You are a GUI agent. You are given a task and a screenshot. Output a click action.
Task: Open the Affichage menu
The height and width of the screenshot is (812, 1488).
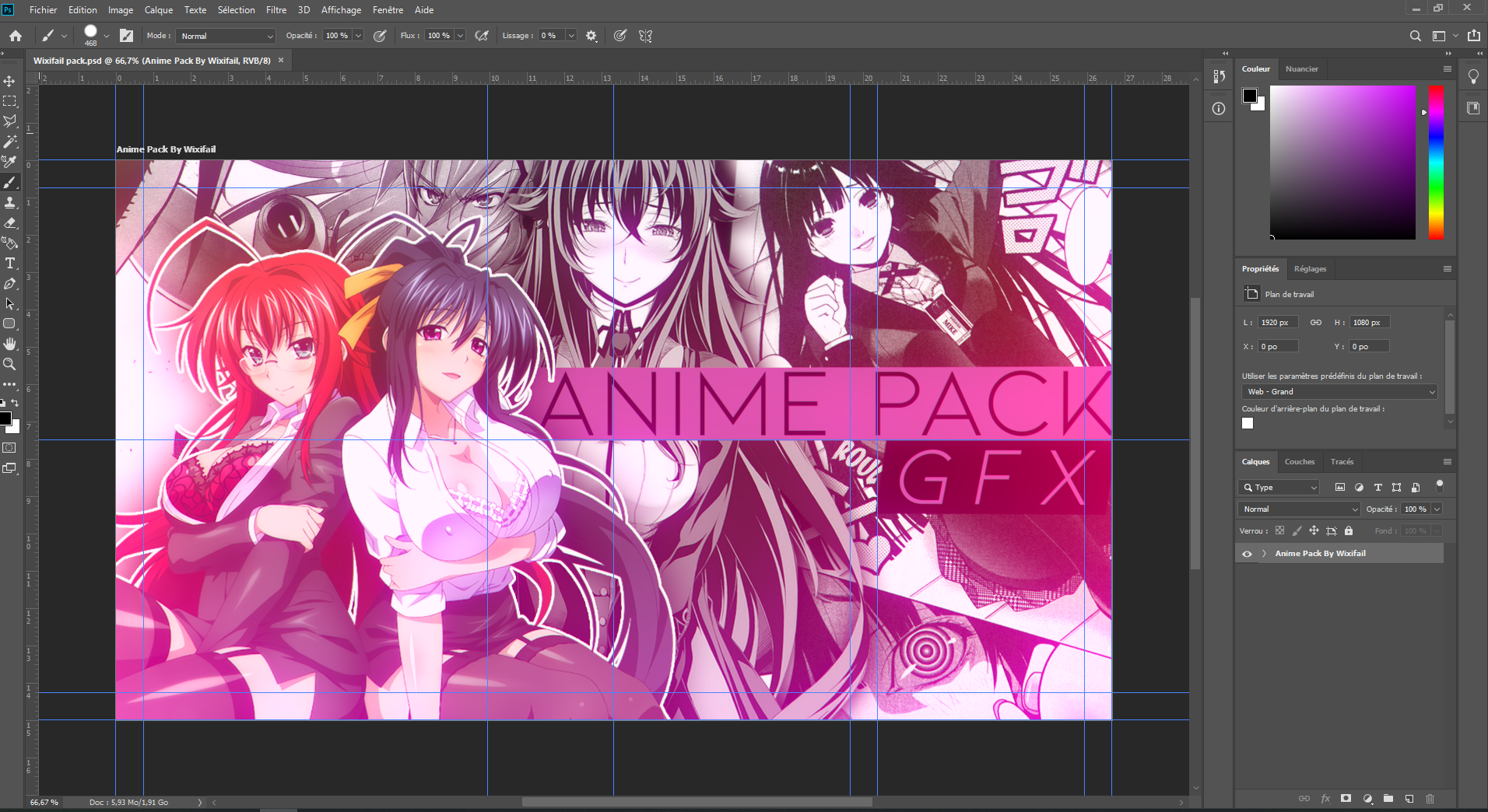coord(341,10)
